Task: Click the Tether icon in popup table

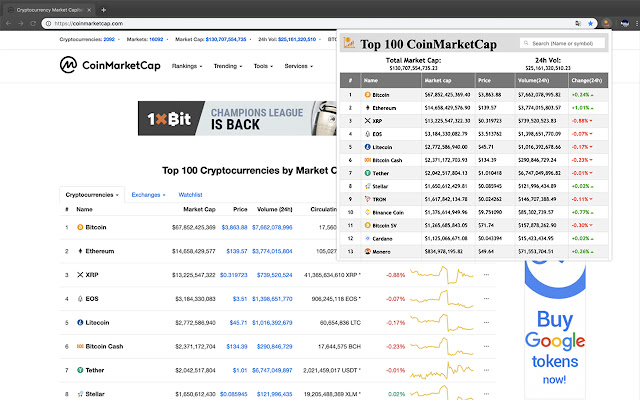Action: pos(367,173)
